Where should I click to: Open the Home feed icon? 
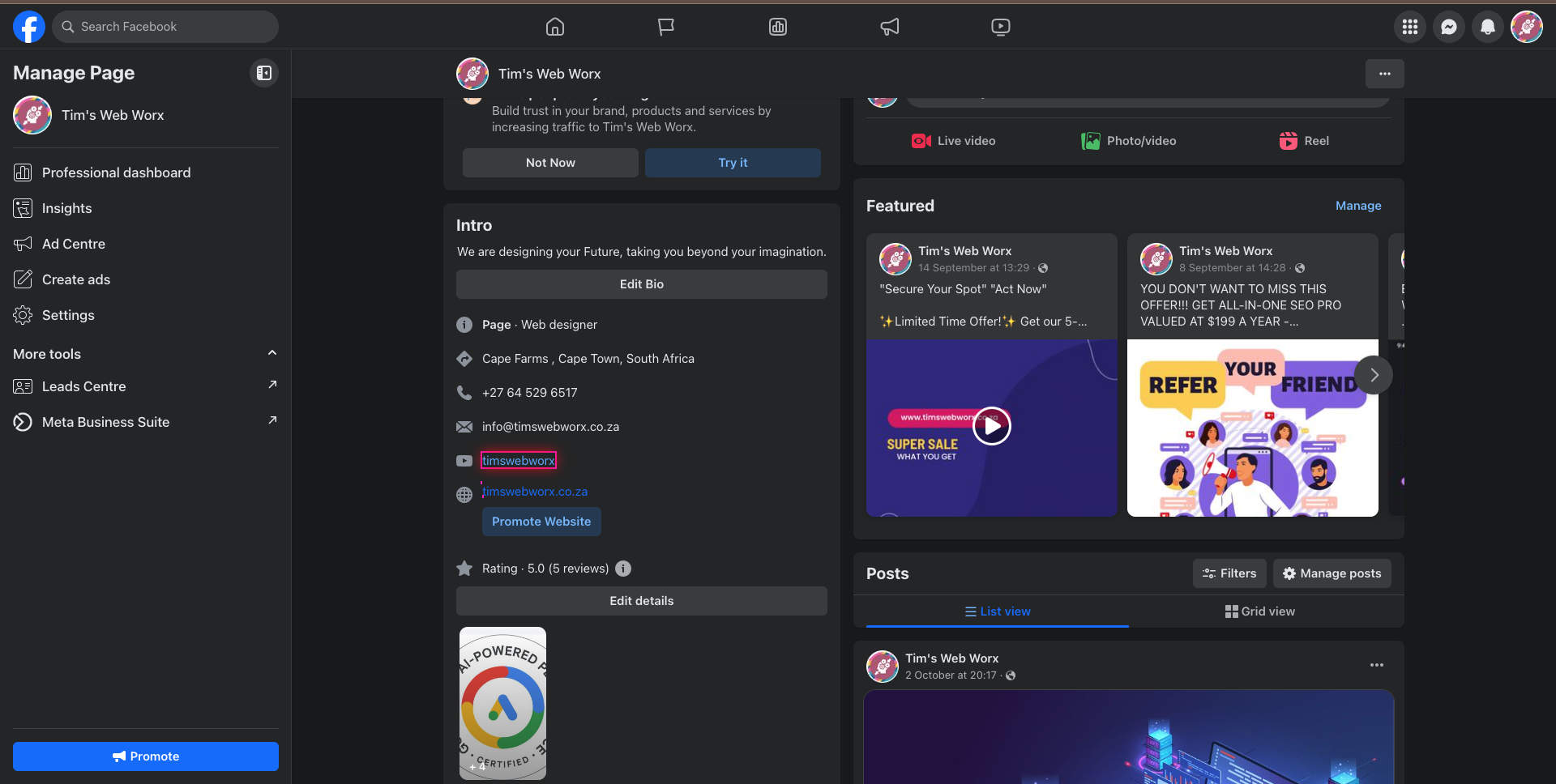pos(555,27)
